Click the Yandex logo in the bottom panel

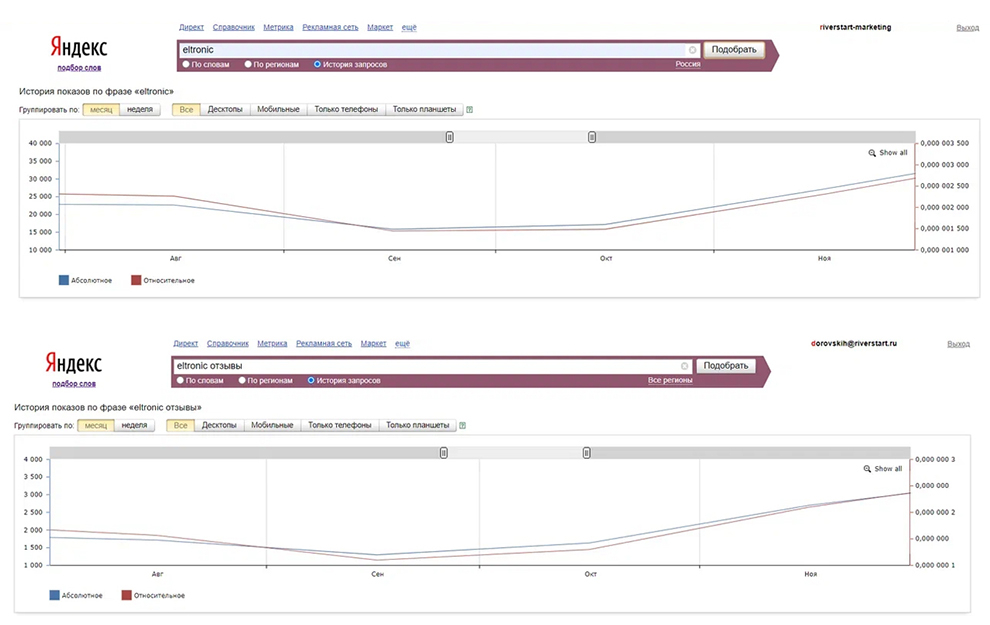pos(73,362)
